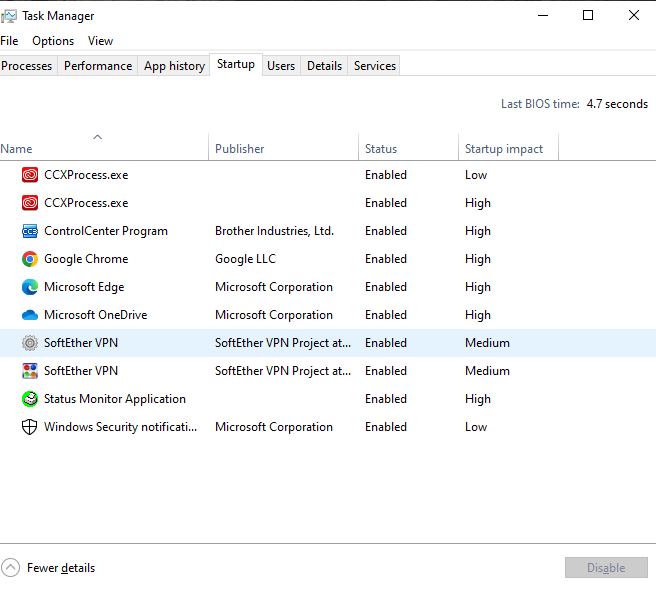Click Microsoft Corporation publisher in the OneDrive row
Screen dimensions: 656x592
pos(274,315)
